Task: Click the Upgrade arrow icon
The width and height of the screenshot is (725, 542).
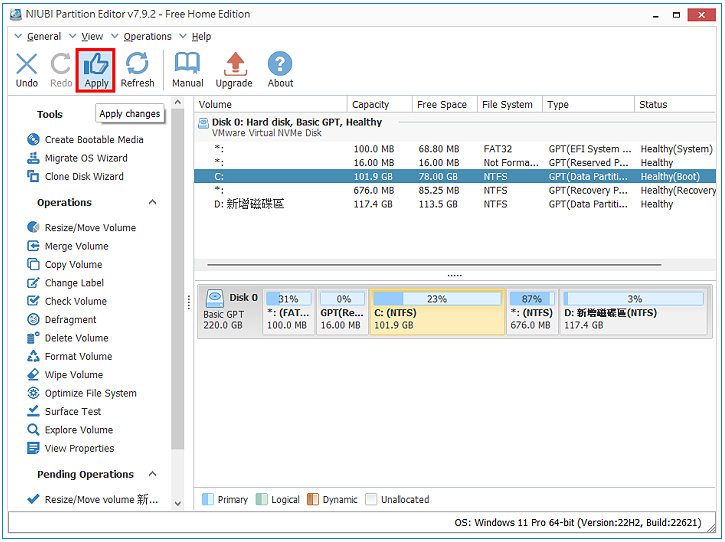Action: [234, 69]
